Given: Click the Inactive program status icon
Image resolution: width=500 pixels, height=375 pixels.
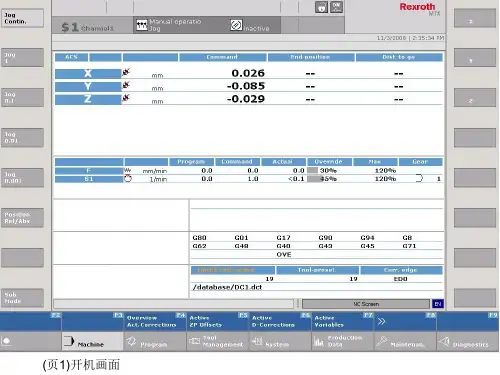Looking at the screenshot, I should pos(236,25).
